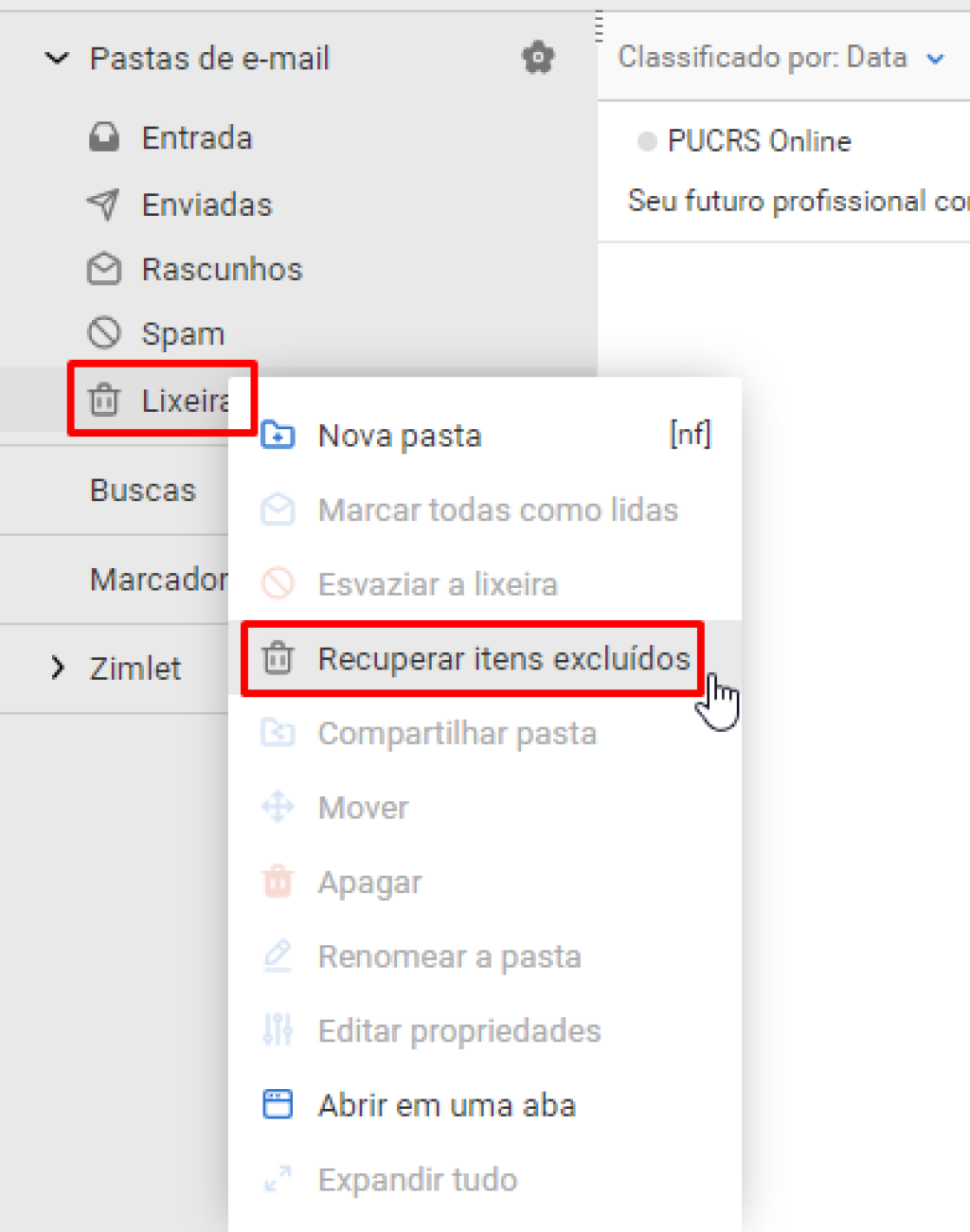The height and width of the screenshot is (1232, 970).
Task: Click the Abrir em uma aba icon
Action: [278, 1104]
